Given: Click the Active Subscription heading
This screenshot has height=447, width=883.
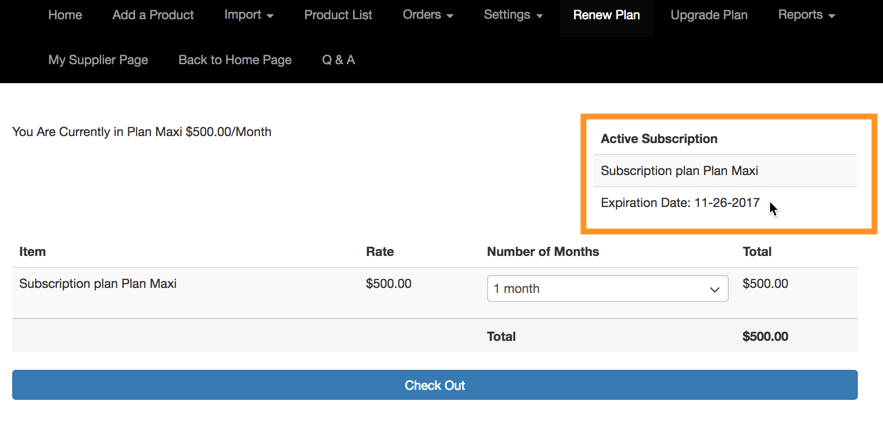Looking at the screenshot, I should tap(659, 139).
